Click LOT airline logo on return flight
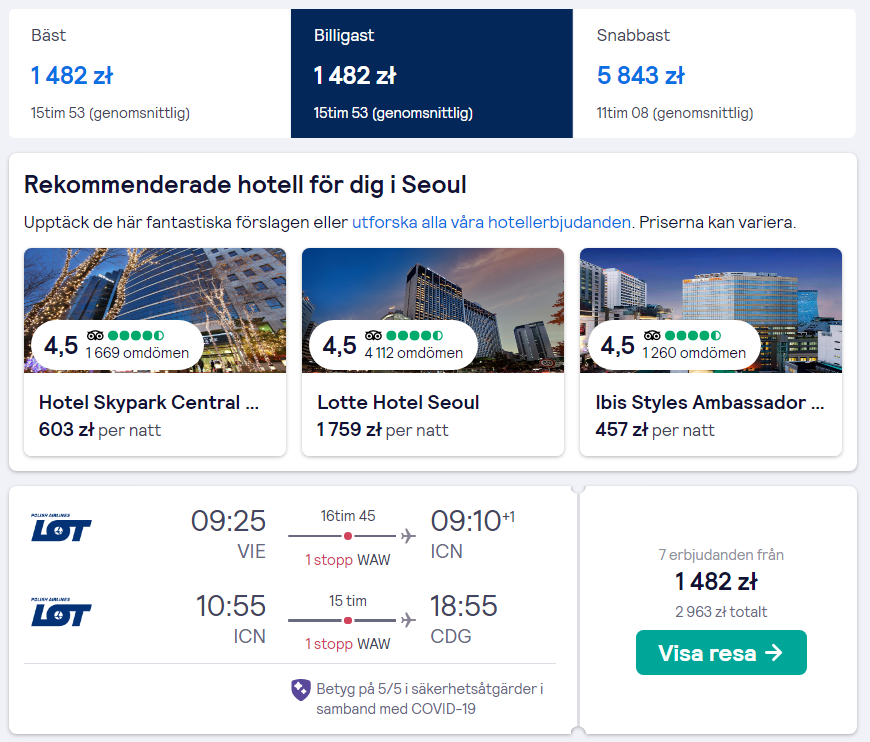 61,612
